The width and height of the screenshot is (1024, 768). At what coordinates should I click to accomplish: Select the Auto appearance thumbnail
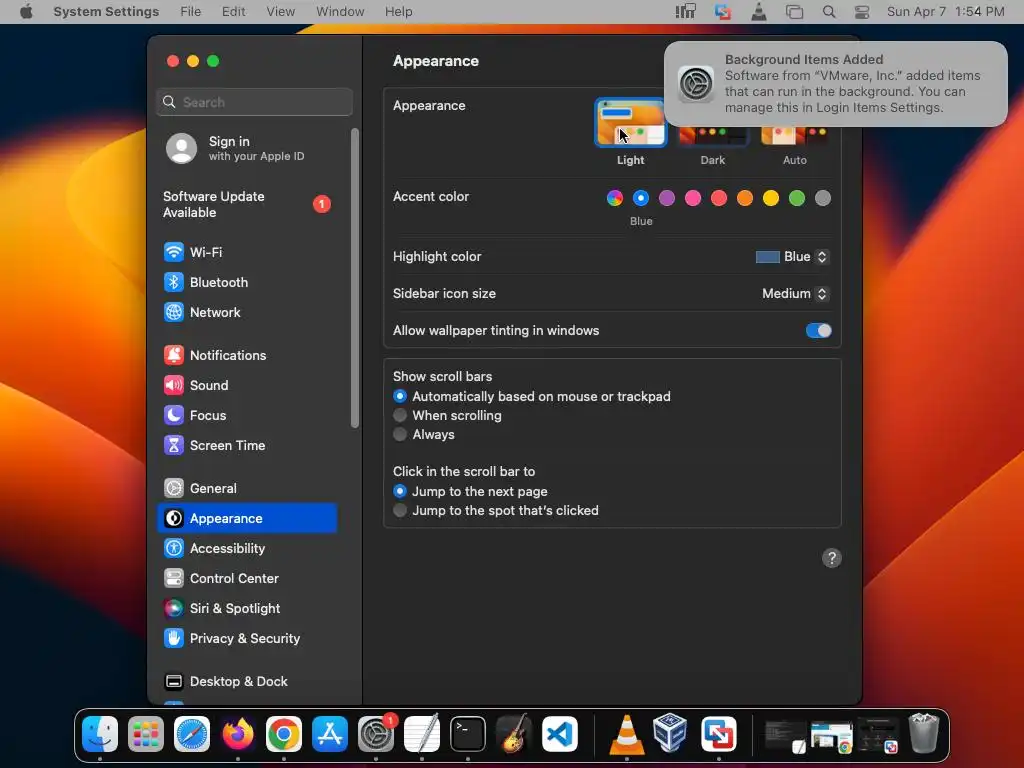(795, 135)
